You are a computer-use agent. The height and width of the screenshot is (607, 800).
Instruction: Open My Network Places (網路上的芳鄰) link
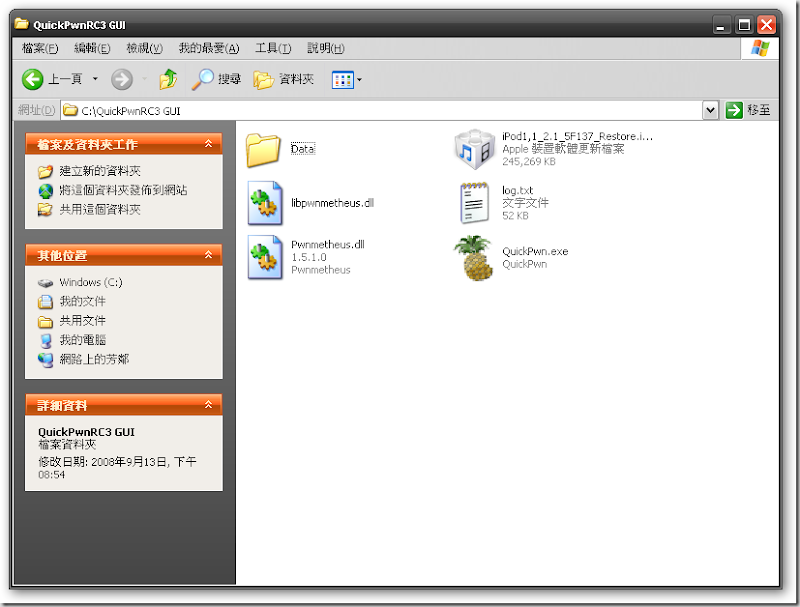point(94,359)
